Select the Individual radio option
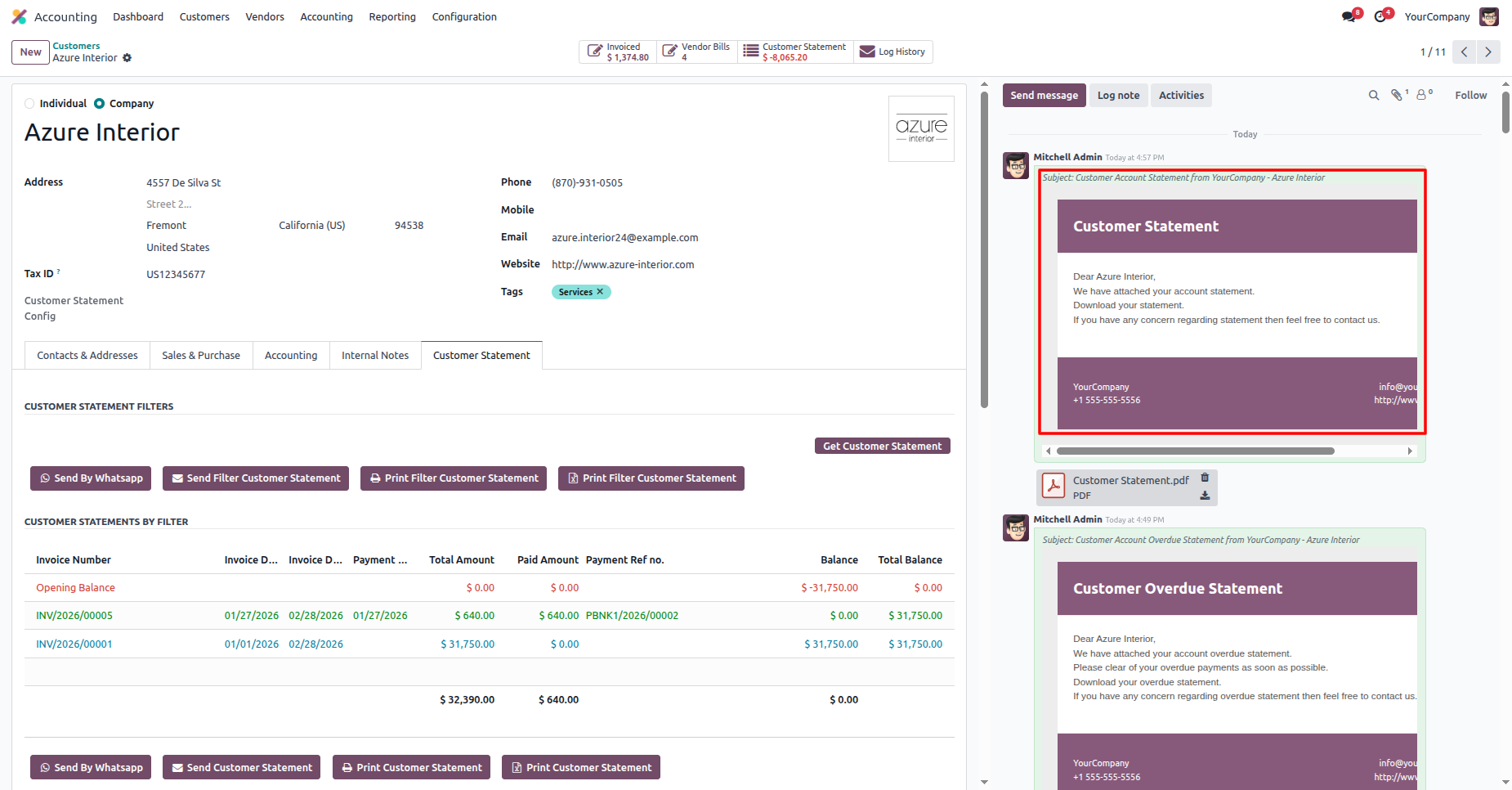 coord(30,104)
